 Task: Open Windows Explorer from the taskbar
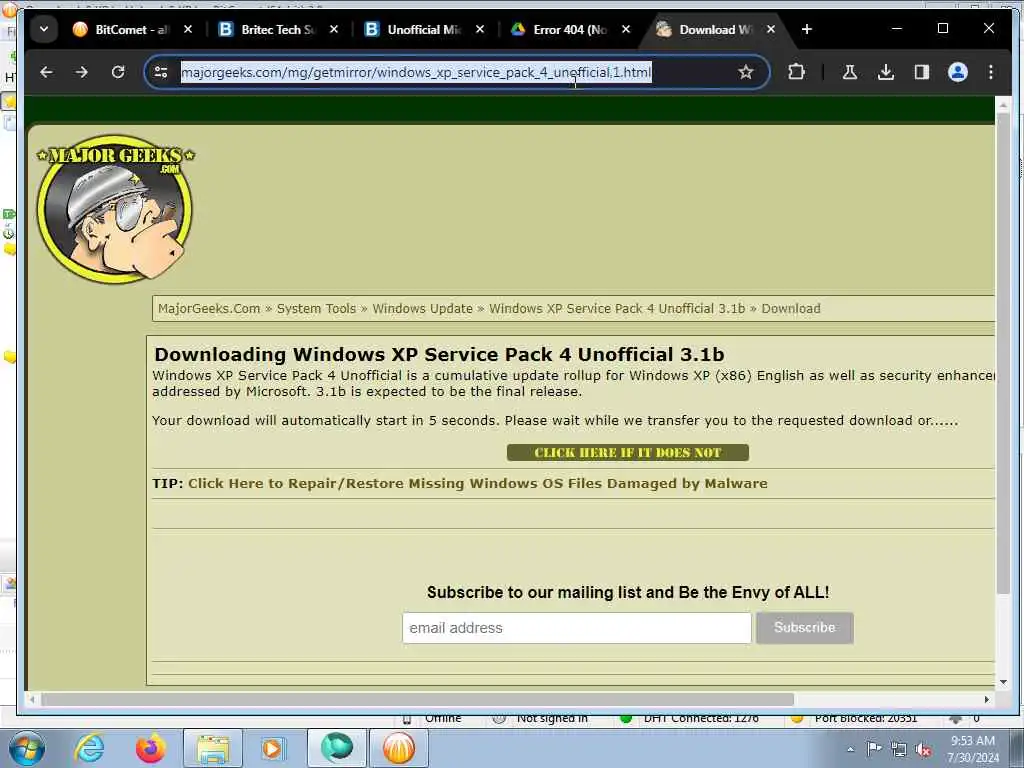(x=213, y=748)
